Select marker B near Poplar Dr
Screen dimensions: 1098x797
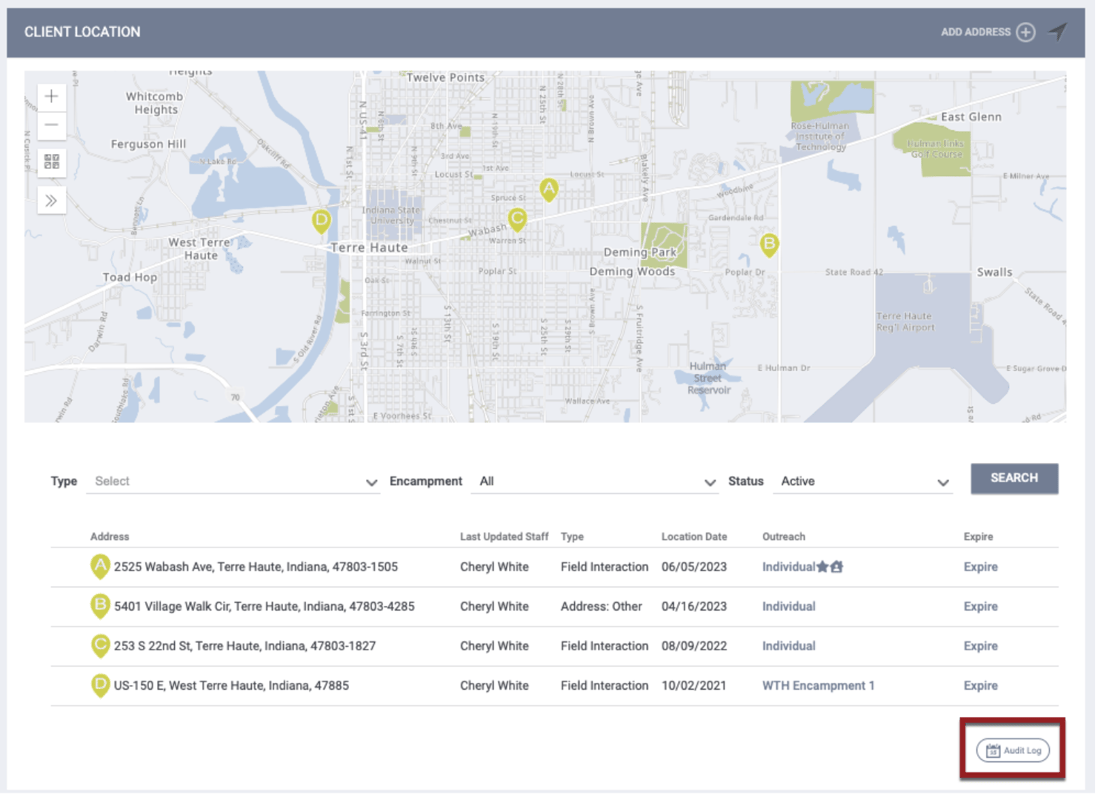770,243
